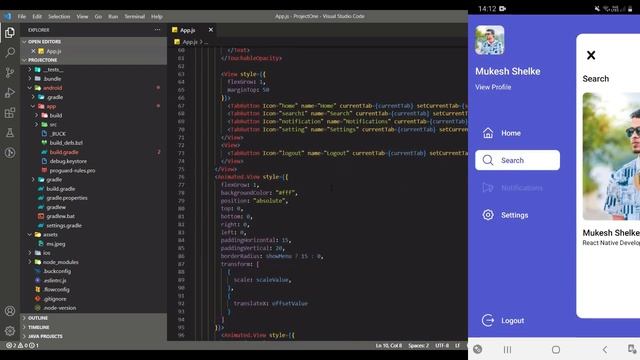The width and height of the screenshot is (640, 360).
Task: Click the Spaces: 2 status entry
Action: tap(418, 345)
